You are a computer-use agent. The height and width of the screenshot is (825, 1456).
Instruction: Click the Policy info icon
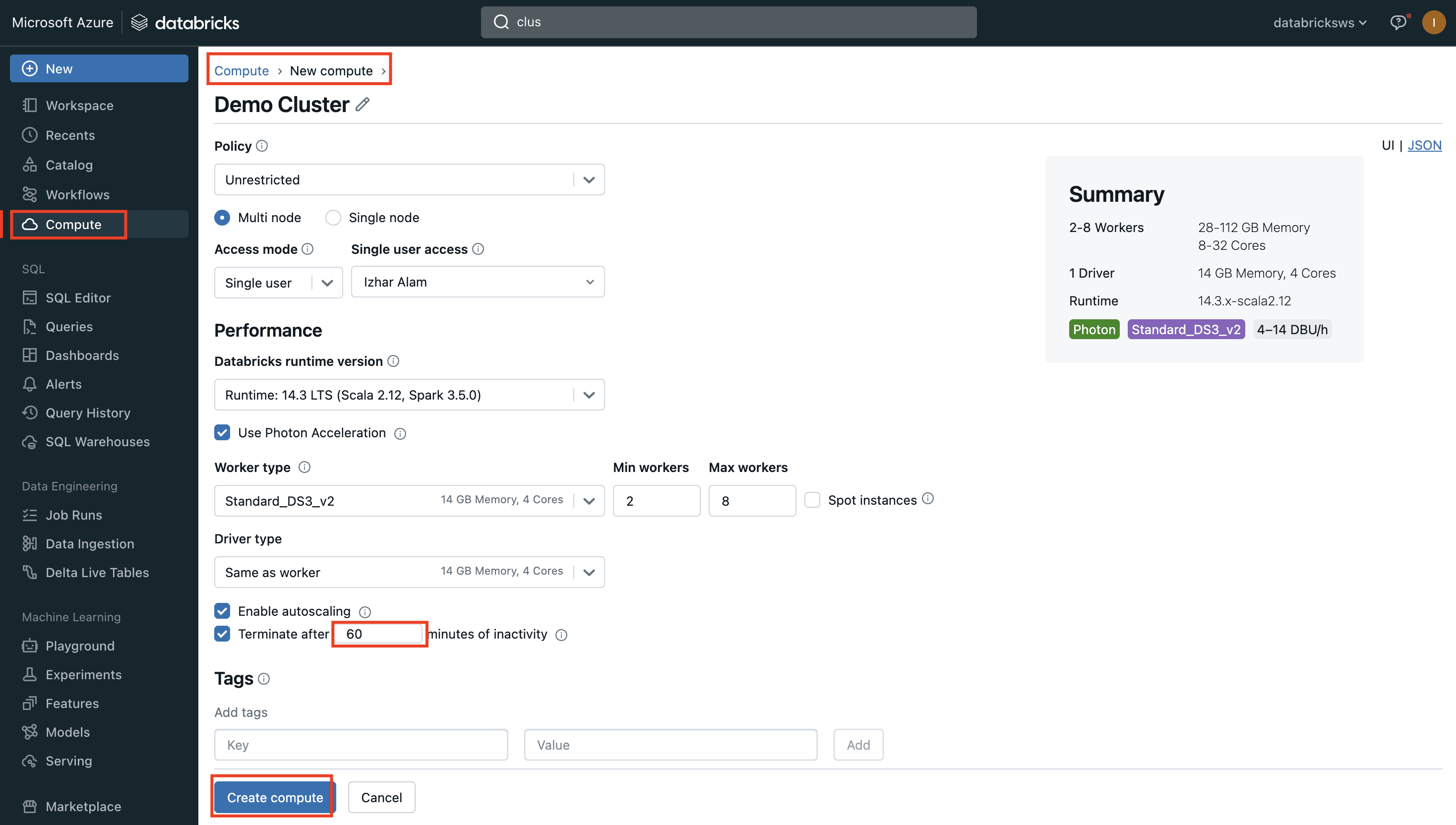(x=262, y=146)
